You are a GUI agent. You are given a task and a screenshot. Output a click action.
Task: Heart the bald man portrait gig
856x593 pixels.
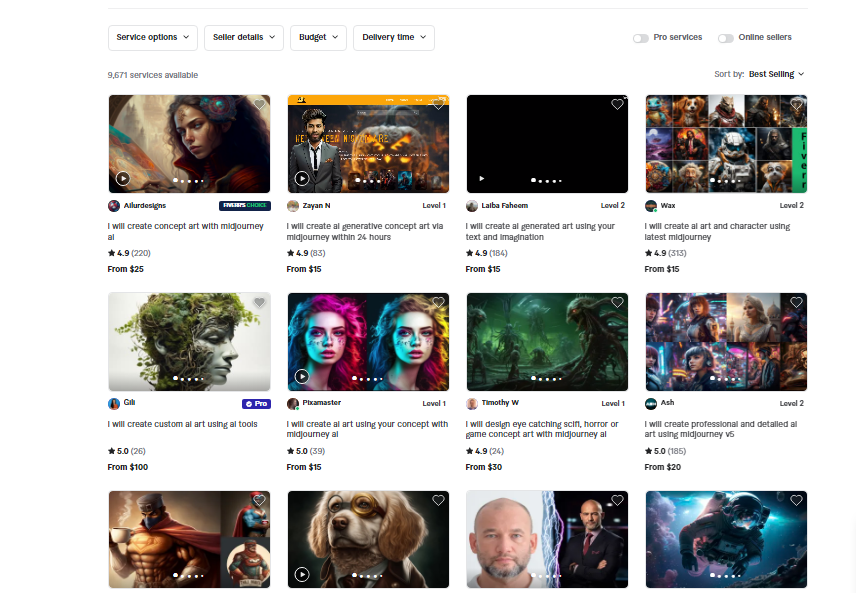point(617,500)
